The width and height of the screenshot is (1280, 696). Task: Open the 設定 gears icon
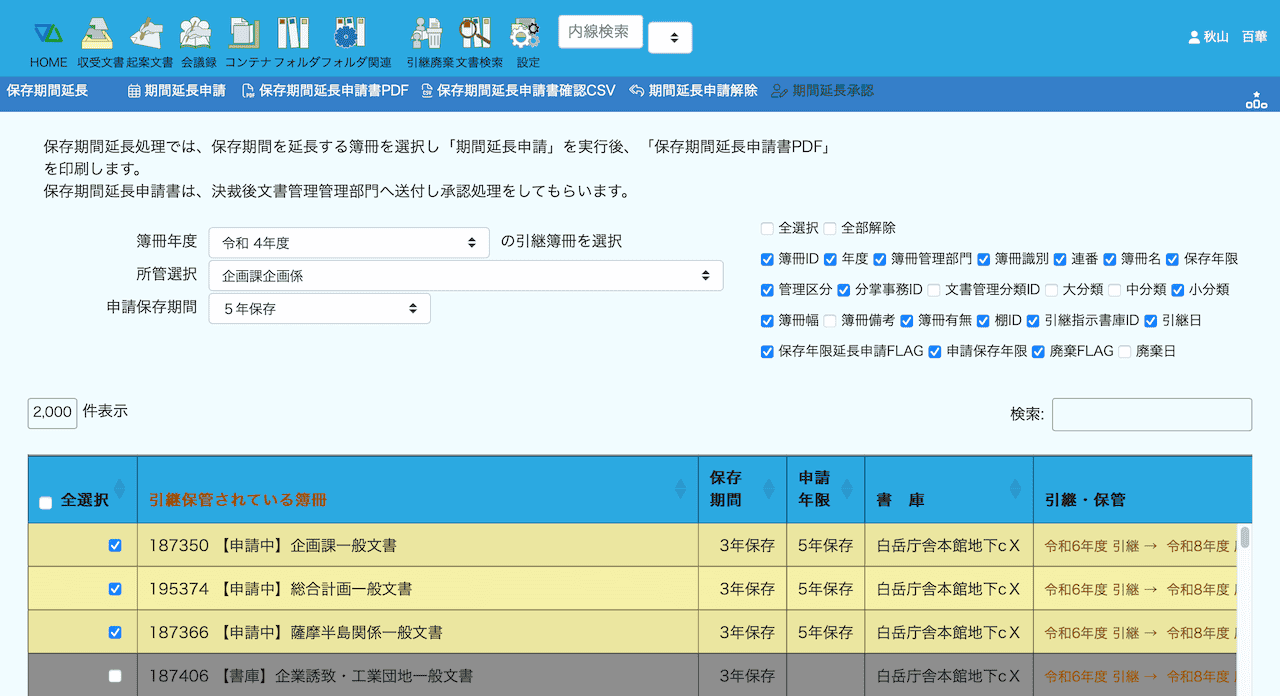click(x=525, y=34)
